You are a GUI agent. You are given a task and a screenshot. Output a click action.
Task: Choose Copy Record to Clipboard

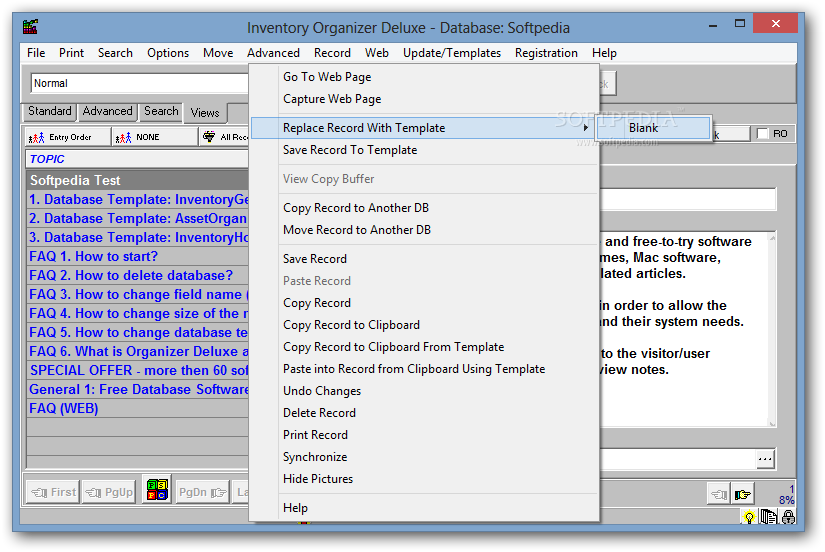click(424, 325)
